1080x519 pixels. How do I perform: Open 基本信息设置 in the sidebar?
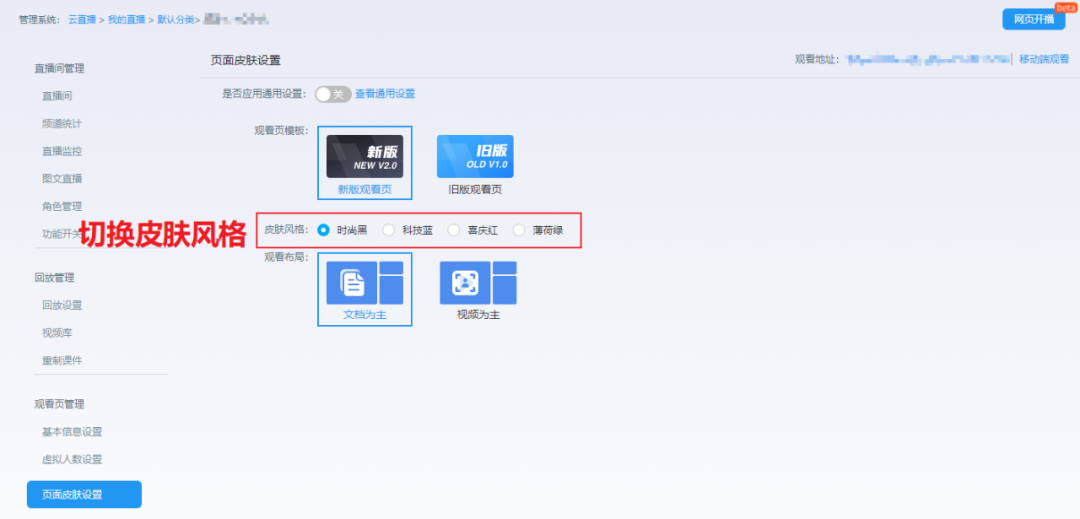(x=72, y=432)
